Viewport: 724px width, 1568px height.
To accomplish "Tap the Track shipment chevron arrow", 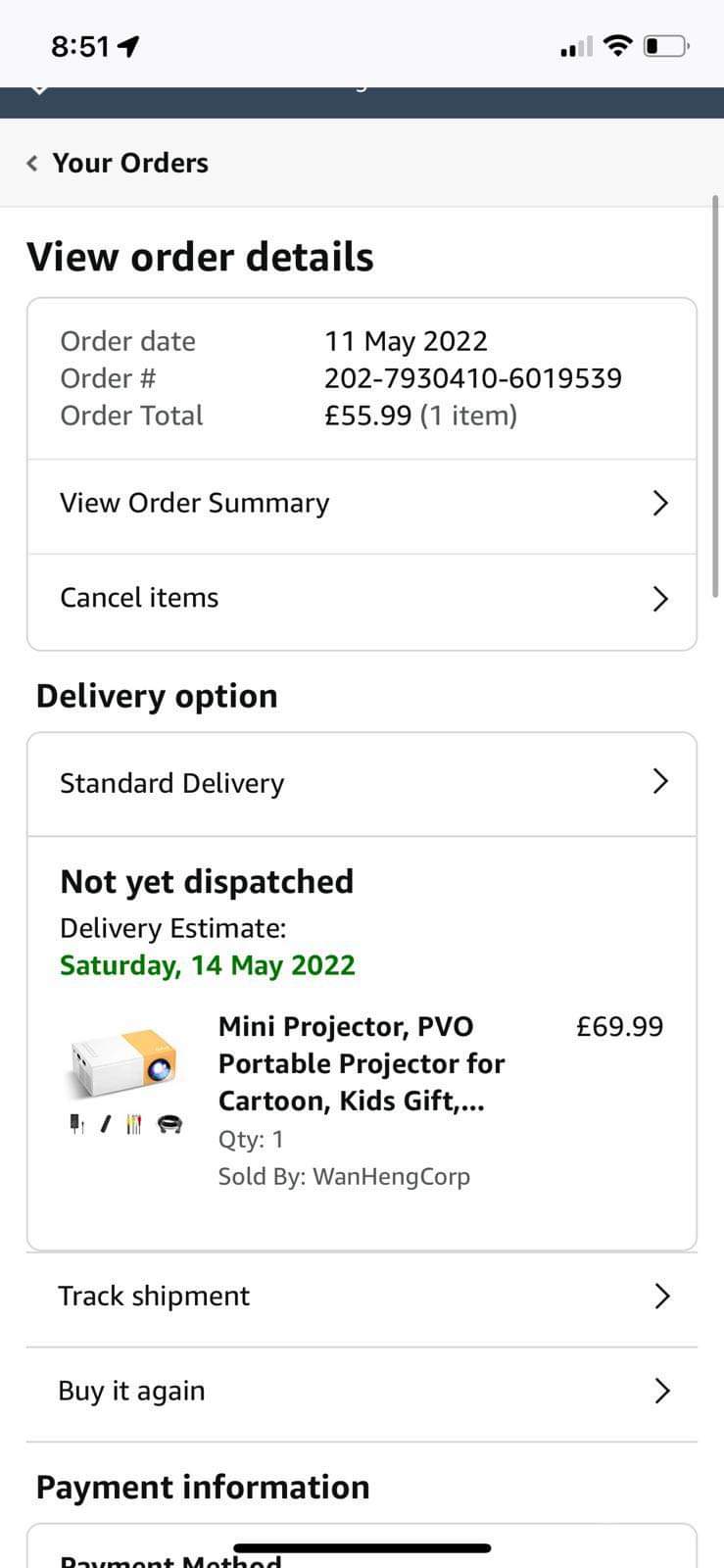I will click(662, 1296).
